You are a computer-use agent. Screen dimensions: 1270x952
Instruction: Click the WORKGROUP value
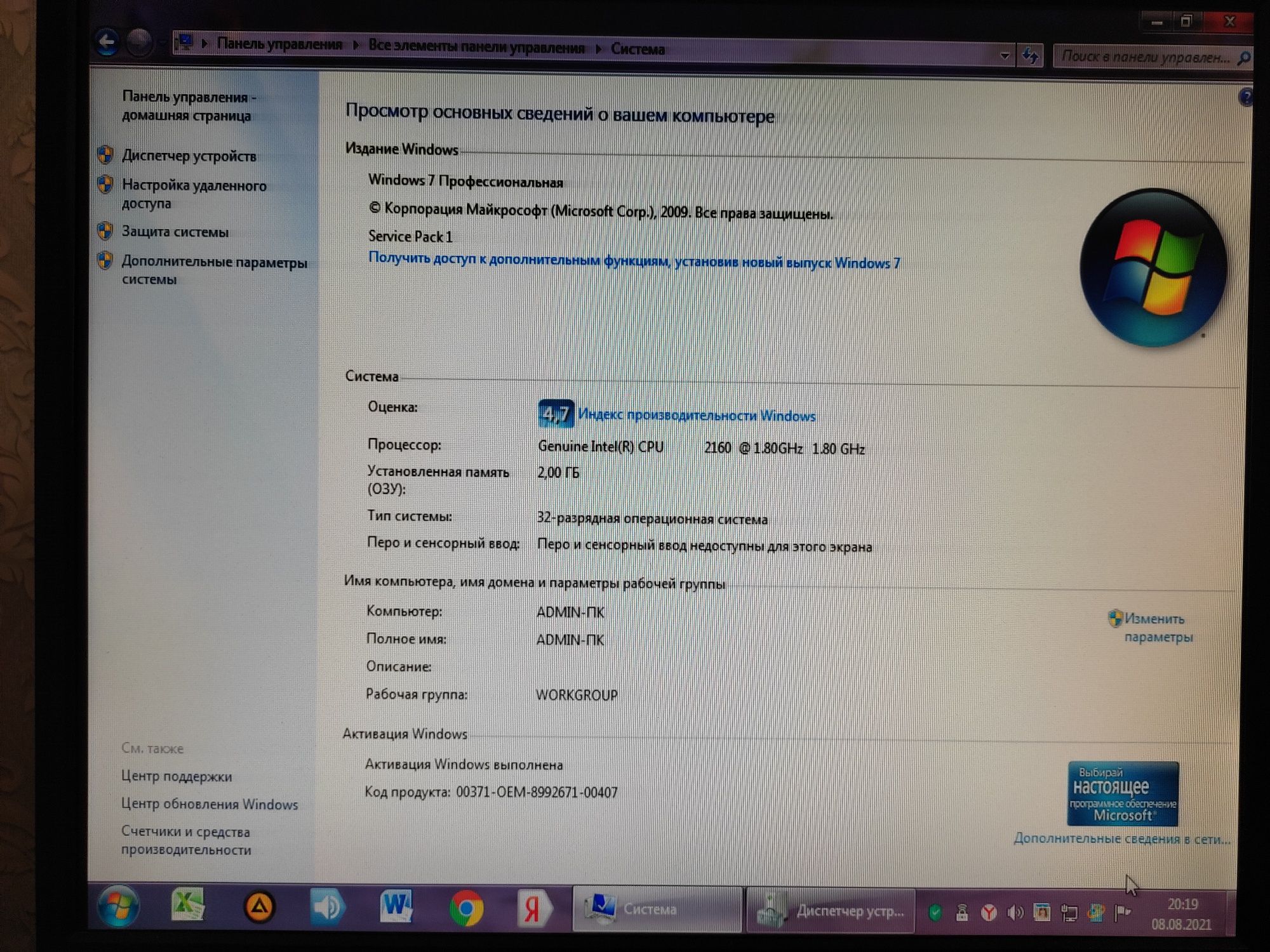577,695
